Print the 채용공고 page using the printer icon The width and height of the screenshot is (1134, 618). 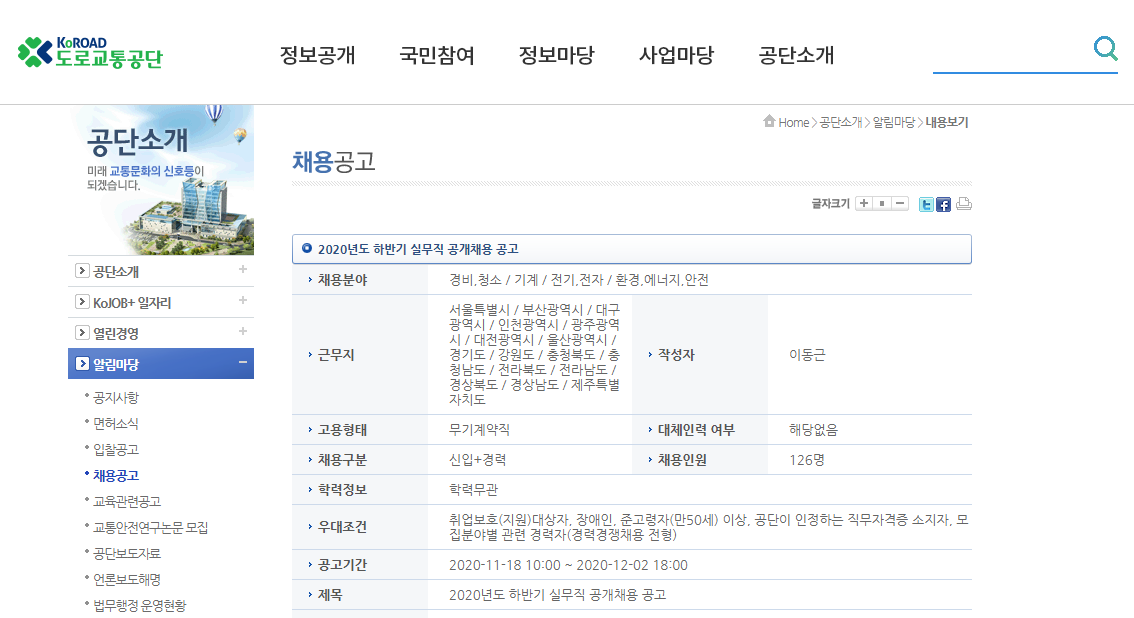pyautogui.click(x=963, y=203)
